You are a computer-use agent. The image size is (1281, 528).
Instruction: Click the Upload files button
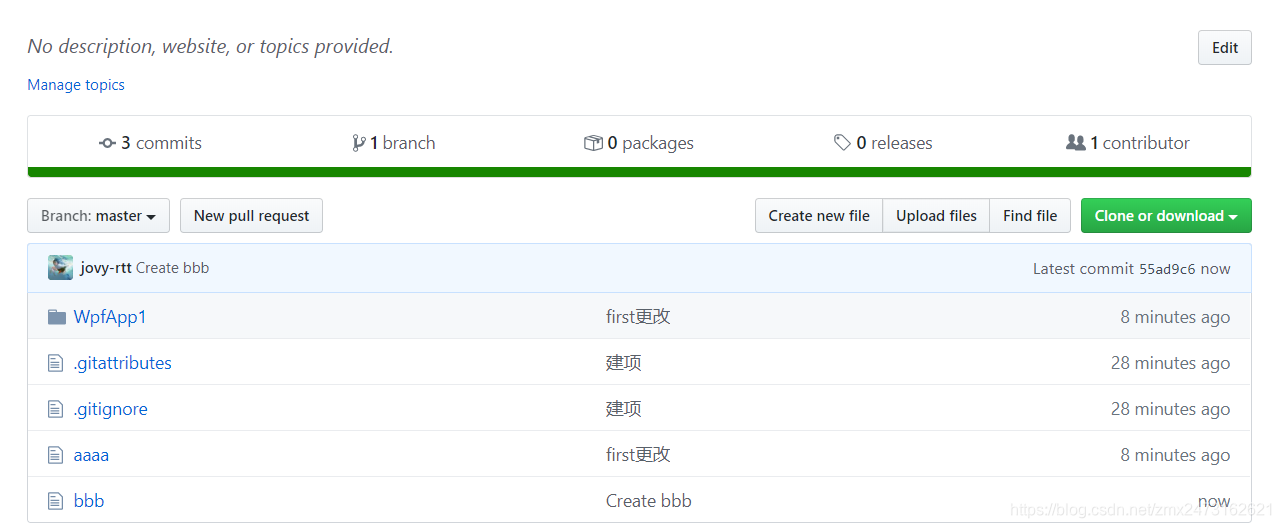936,216
